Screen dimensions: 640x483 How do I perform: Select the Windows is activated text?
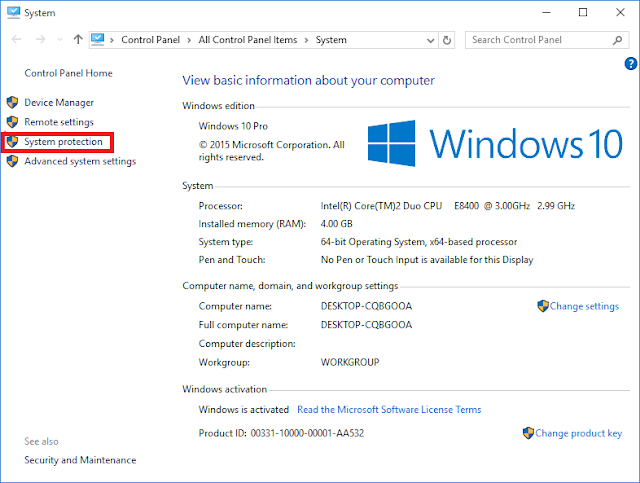pyautogui.click(x=244, y=410)
